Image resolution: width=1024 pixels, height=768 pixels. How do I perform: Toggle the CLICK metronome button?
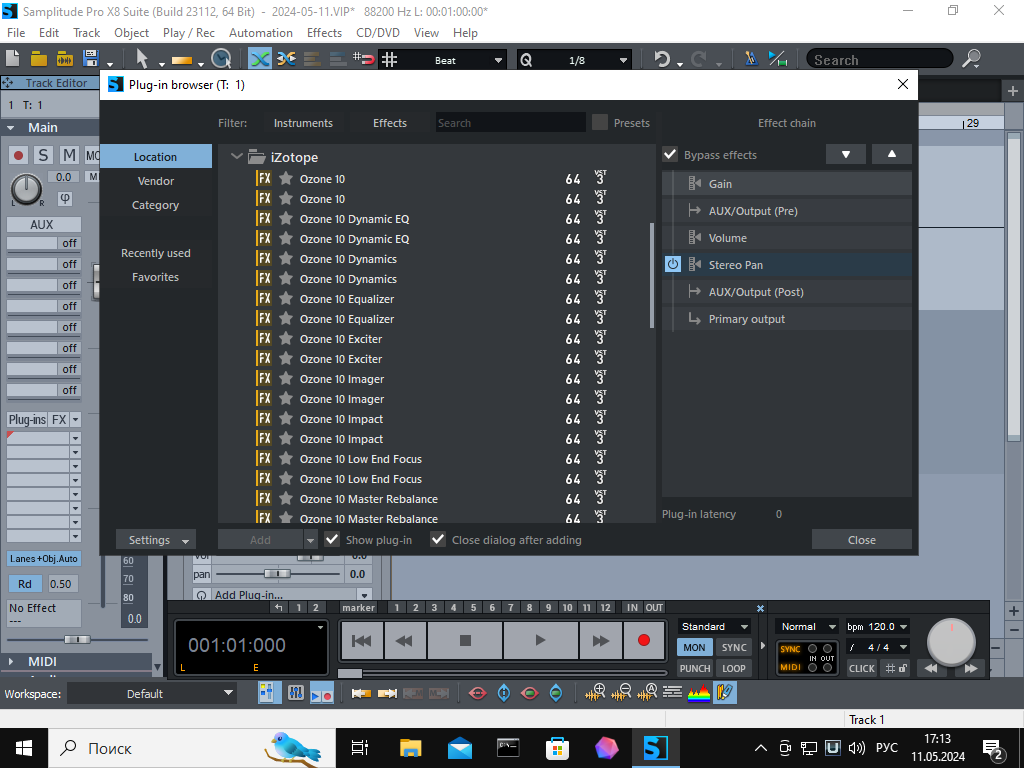861,668
